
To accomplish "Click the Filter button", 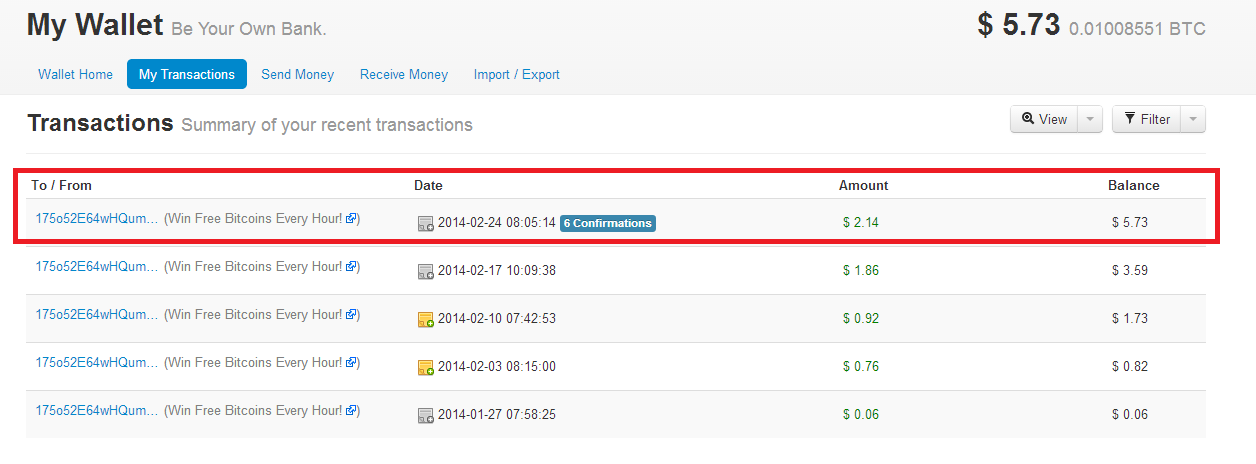I will point(1146,119).
